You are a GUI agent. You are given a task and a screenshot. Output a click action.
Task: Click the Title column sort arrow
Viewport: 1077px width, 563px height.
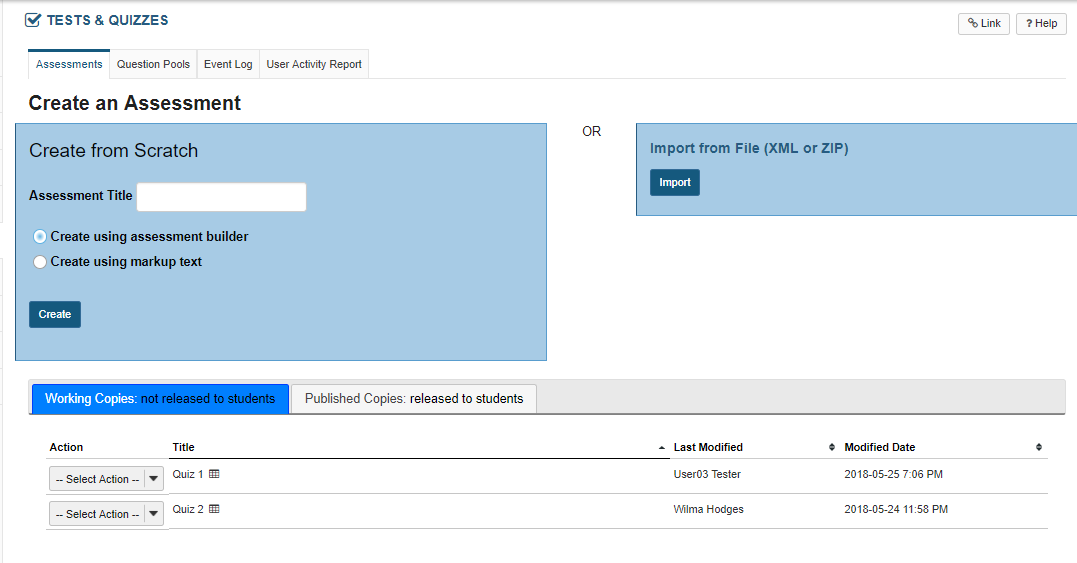pos(661,447)
